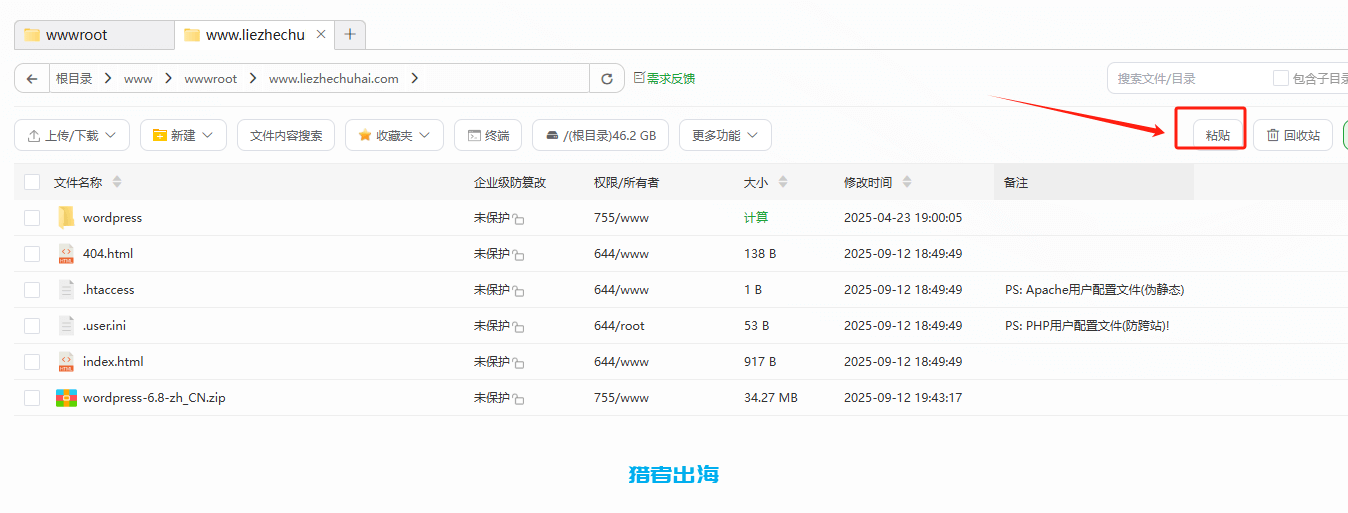Click lock icon in wordpress folder row
The width and height of the screenshot is (1348, 513).
(519, 219)
